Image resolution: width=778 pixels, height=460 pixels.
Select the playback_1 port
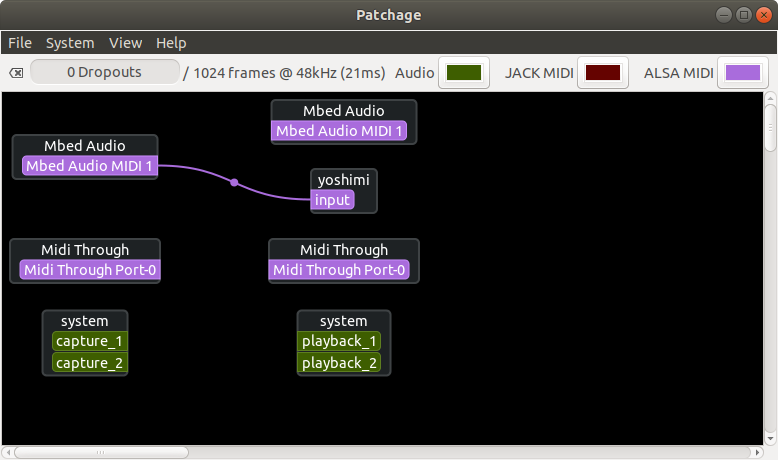click(339, 341)
